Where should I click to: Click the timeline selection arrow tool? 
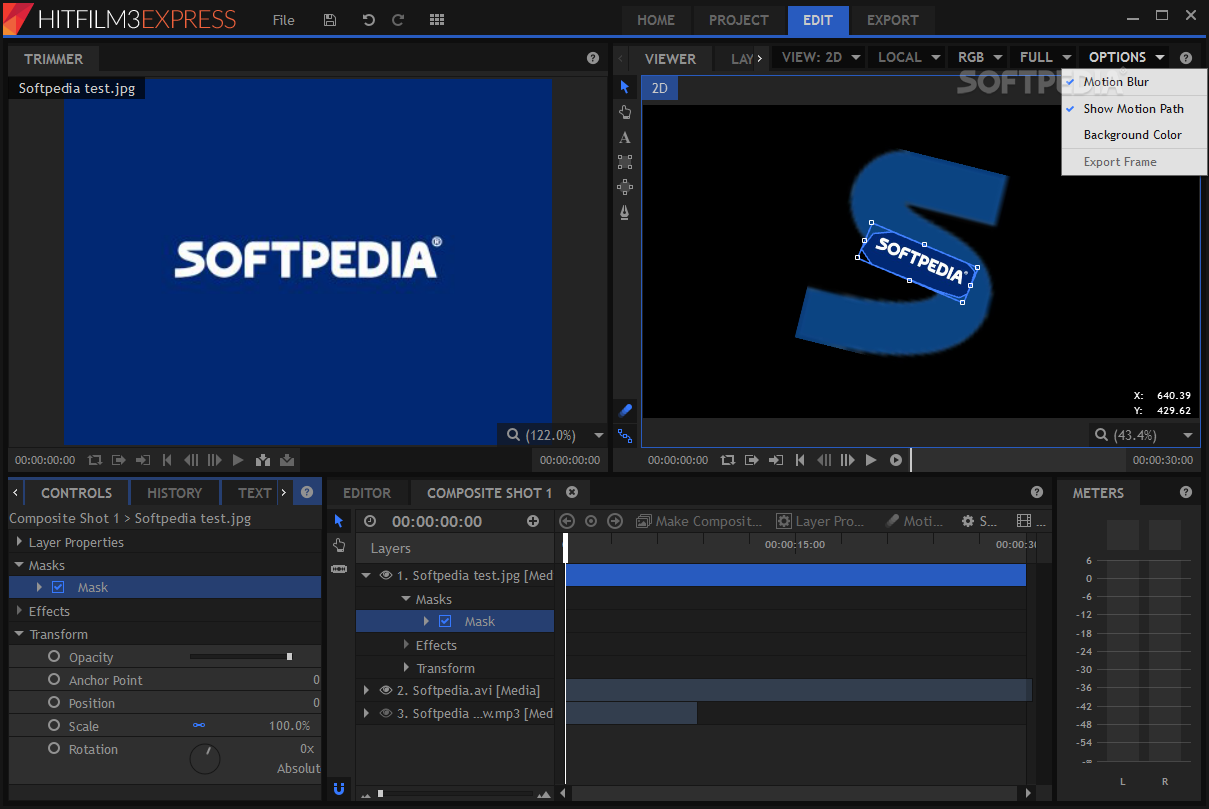339,521
